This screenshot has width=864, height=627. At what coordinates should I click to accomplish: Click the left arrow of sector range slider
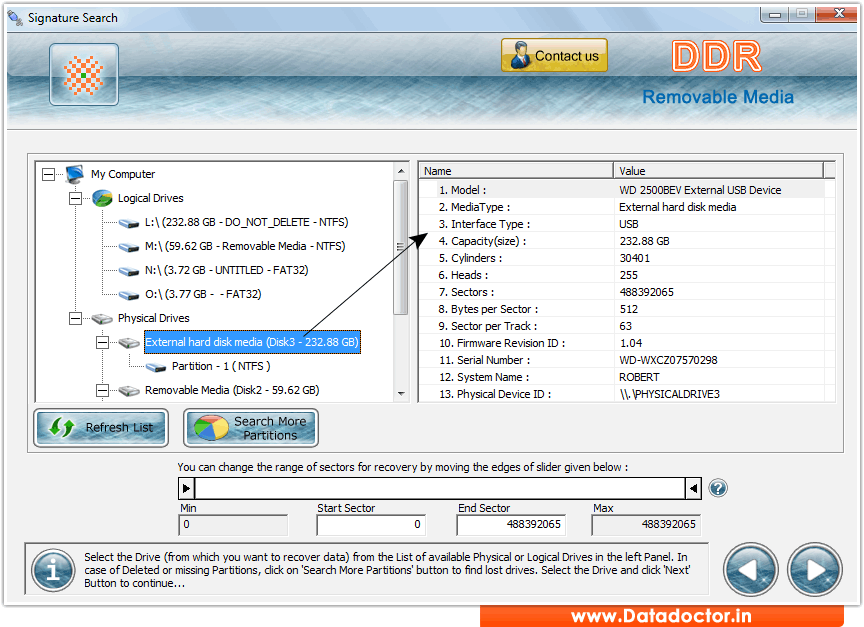pyautogui.click(x=186, y=488)
